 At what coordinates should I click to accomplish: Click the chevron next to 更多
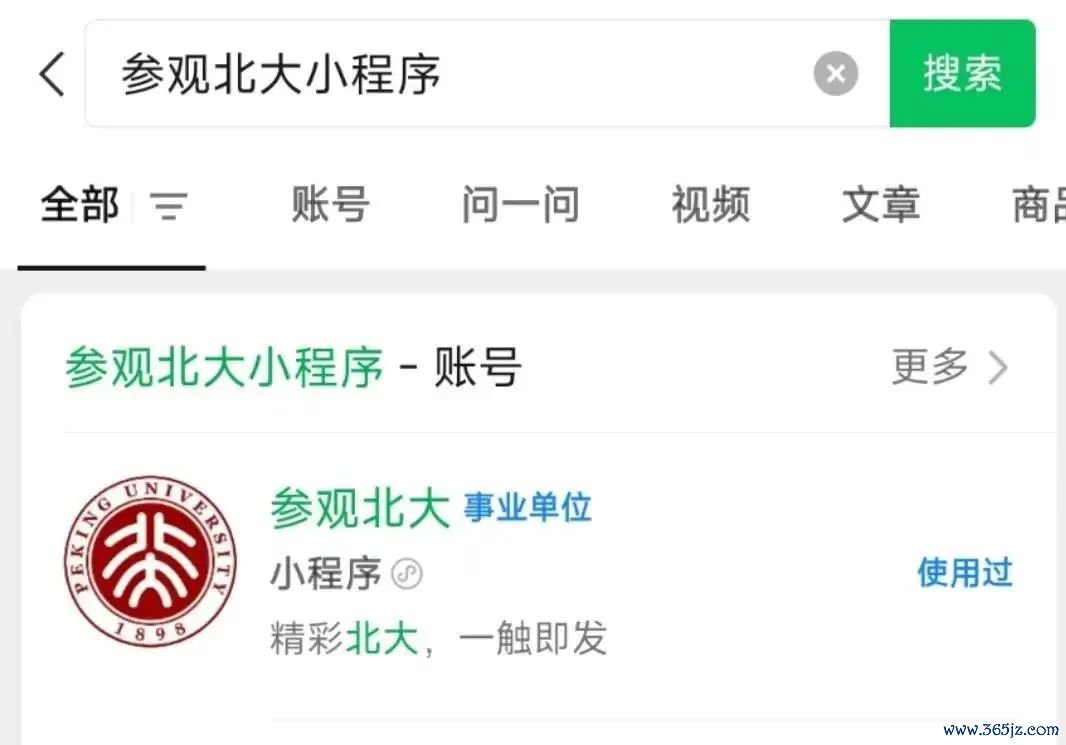(997, 368)
